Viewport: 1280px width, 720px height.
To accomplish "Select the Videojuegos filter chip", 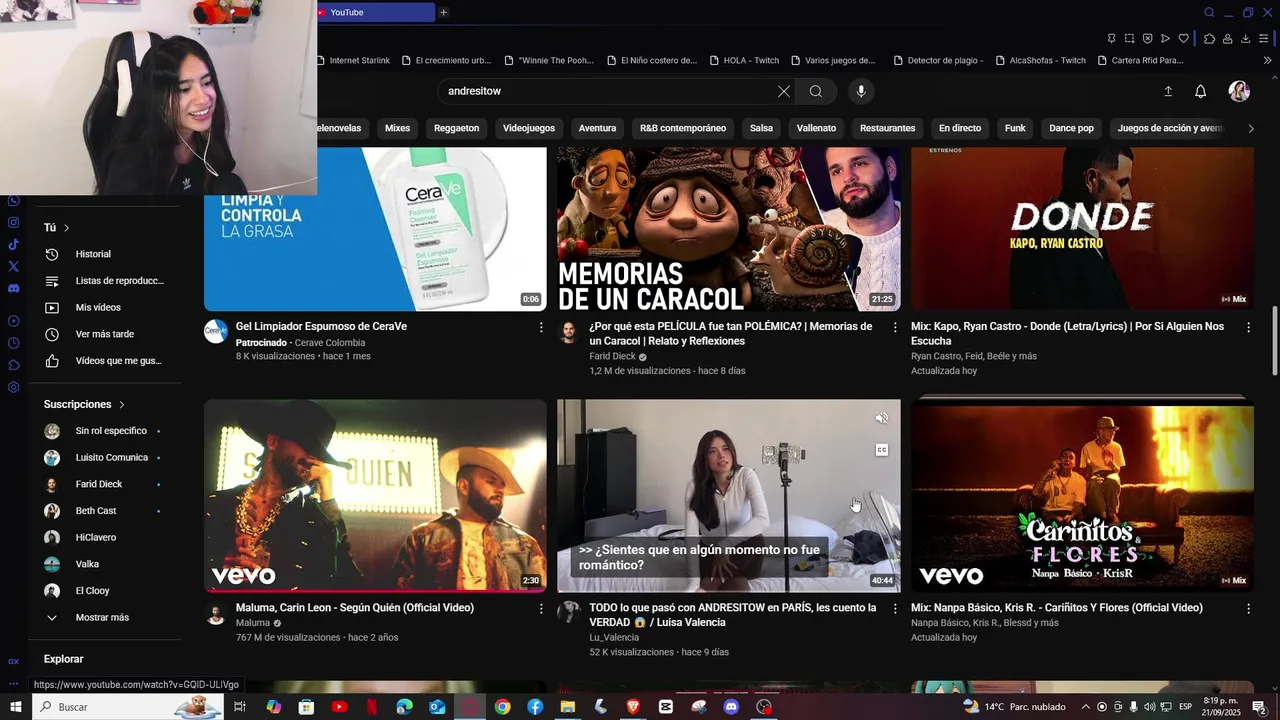I will (528, 128).
